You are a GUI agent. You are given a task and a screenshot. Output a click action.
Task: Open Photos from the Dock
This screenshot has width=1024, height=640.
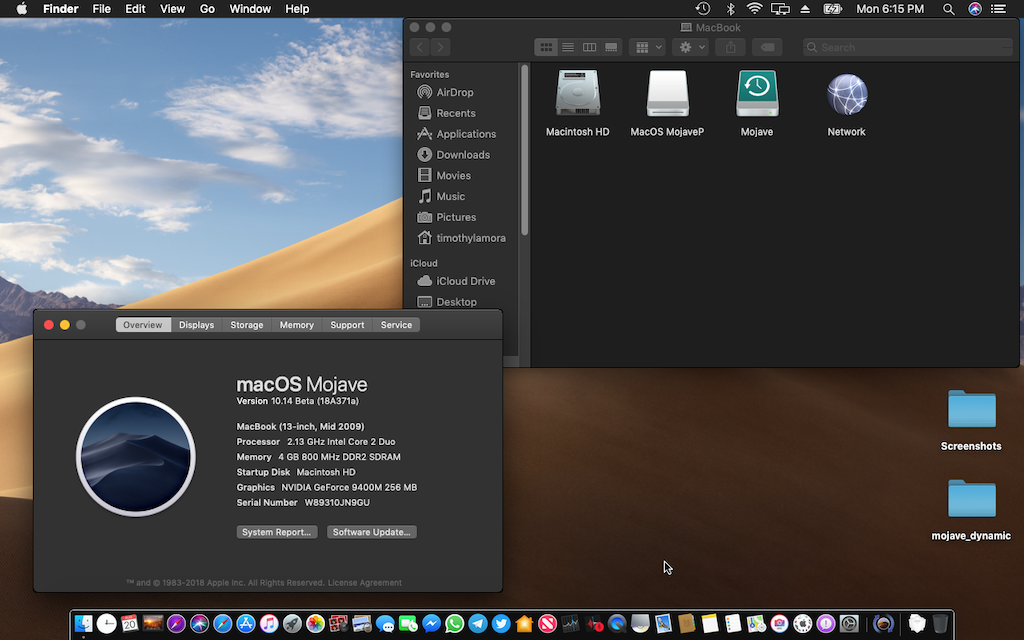pos(315,624)
